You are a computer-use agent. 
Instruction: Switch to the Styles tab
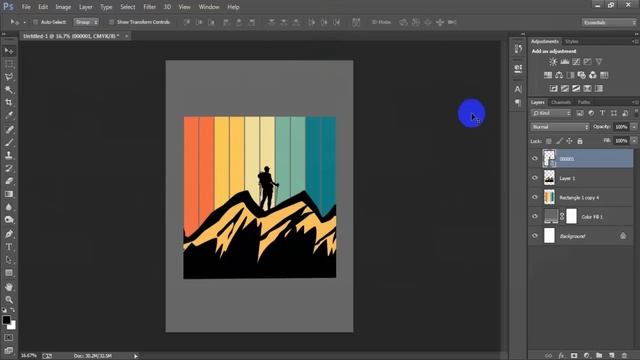571,42
